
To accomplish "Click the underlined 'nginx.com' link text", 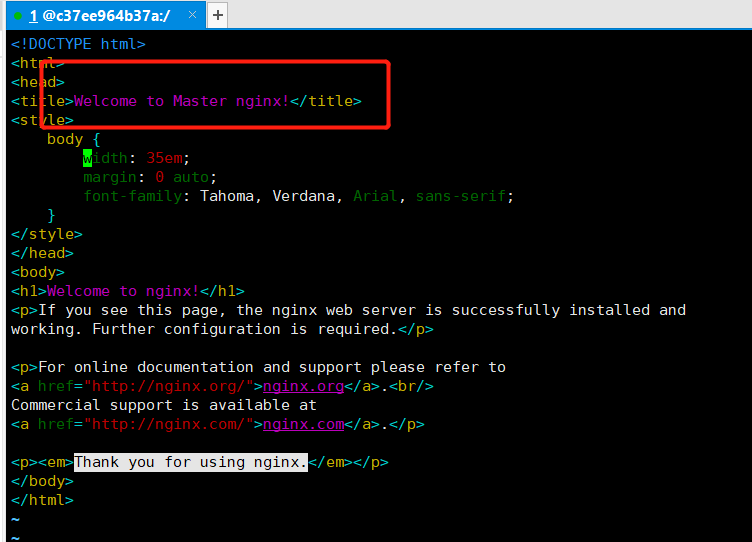I will [304, 424].
